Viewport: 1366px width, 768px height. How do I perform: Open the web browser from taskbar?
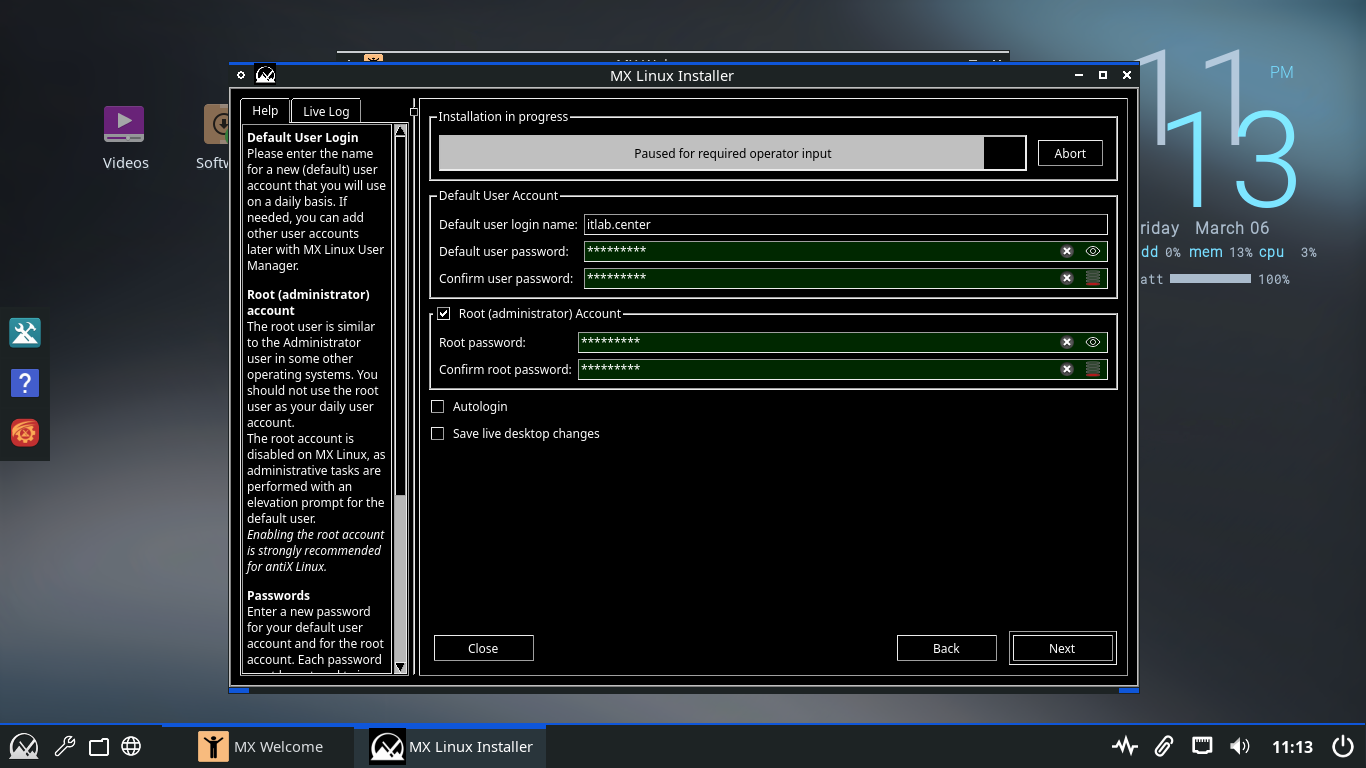[131, 746]
